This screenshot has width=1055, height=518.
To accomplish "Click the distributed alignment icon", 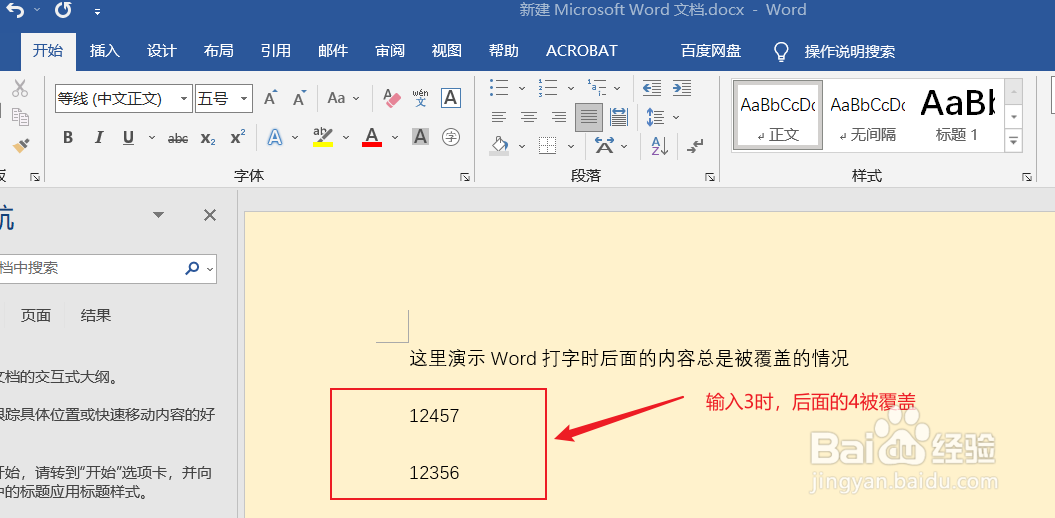I will click(x=619, y=118).
